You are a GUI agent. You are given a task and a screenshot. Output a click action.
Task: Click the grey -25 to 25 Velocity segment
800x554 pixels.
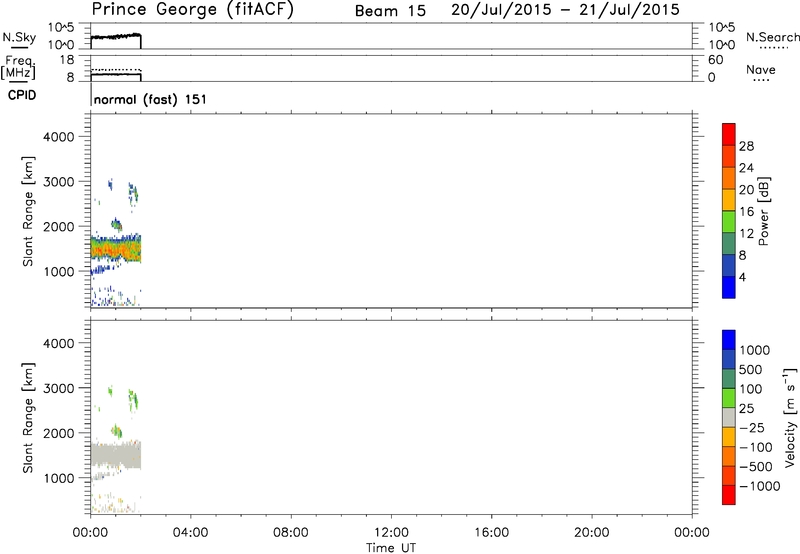pyautogui.click(x=729, y=417)
